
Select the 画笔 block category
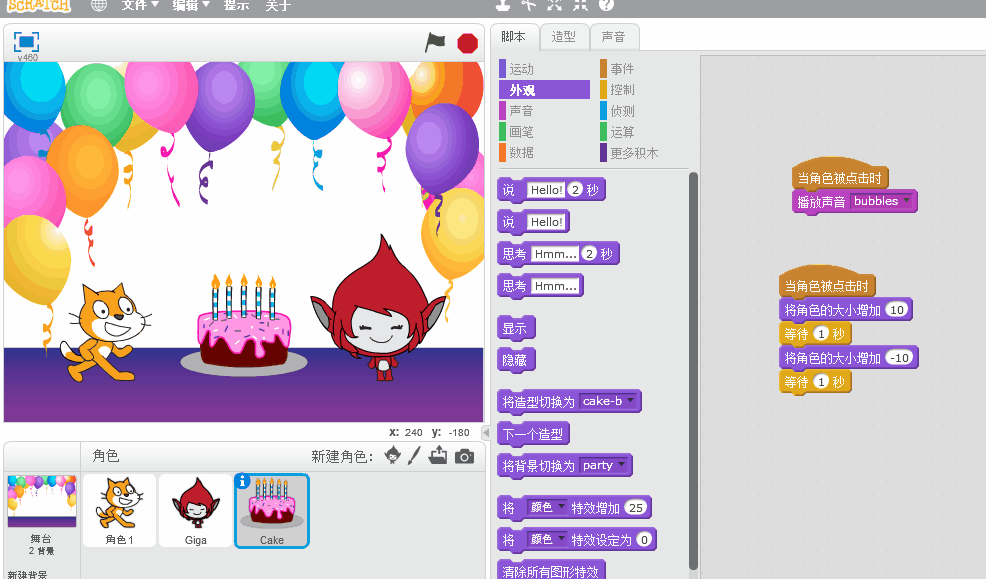(x=521, y=132)
